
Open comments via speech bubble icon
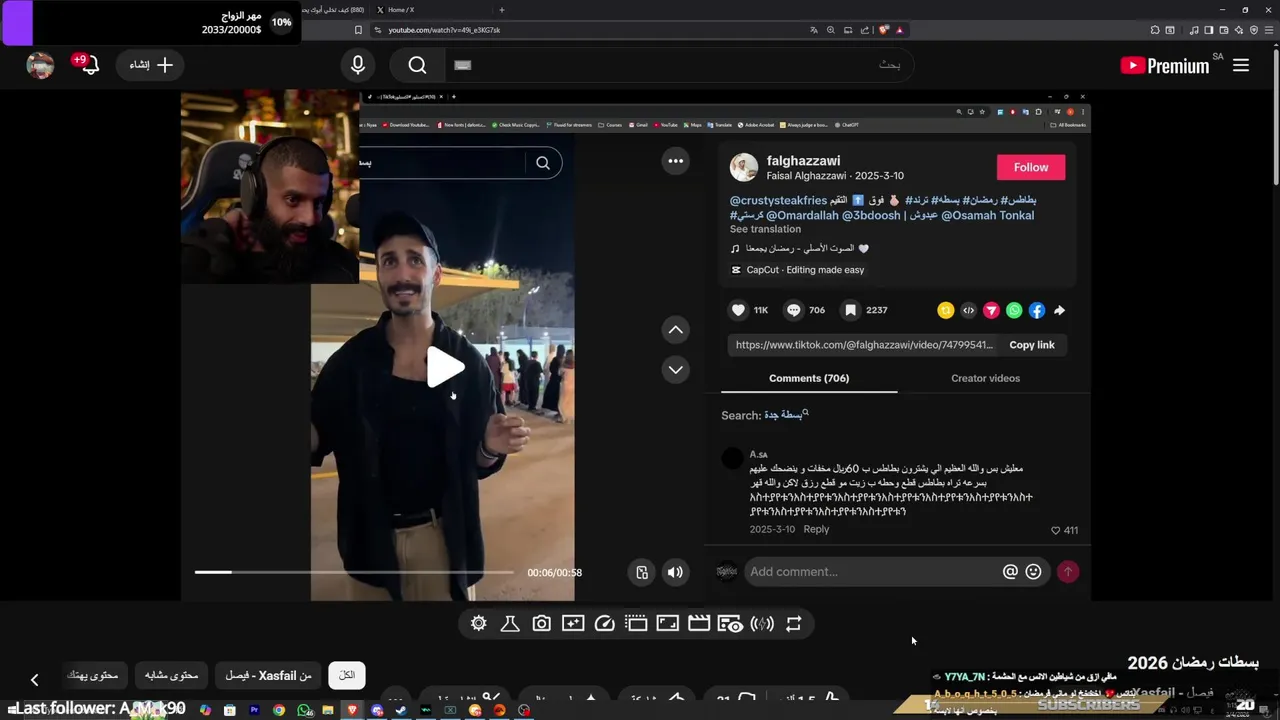tap(794, 310)
